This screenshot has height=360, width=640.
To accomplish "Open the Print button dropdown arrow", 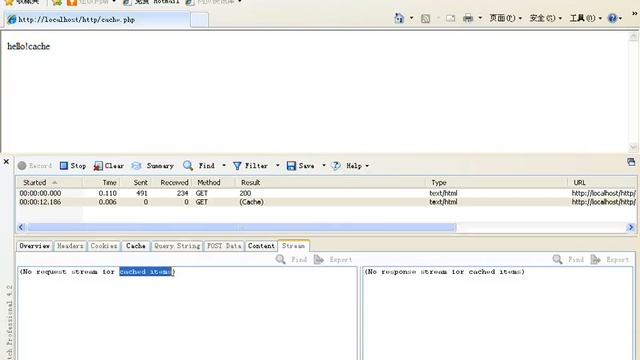I will (x=480, y=18).
